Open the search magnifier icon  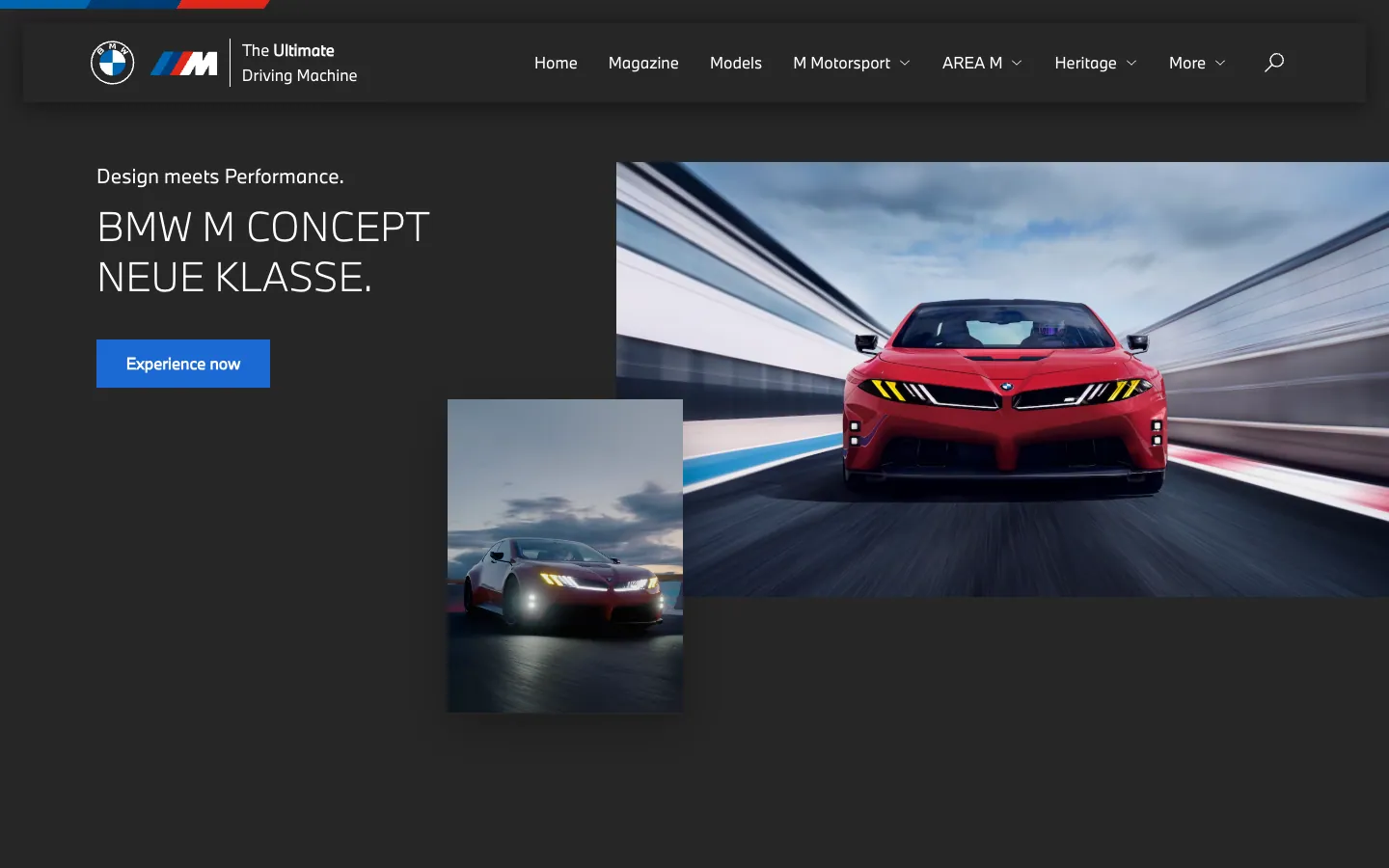point(1274,63)
